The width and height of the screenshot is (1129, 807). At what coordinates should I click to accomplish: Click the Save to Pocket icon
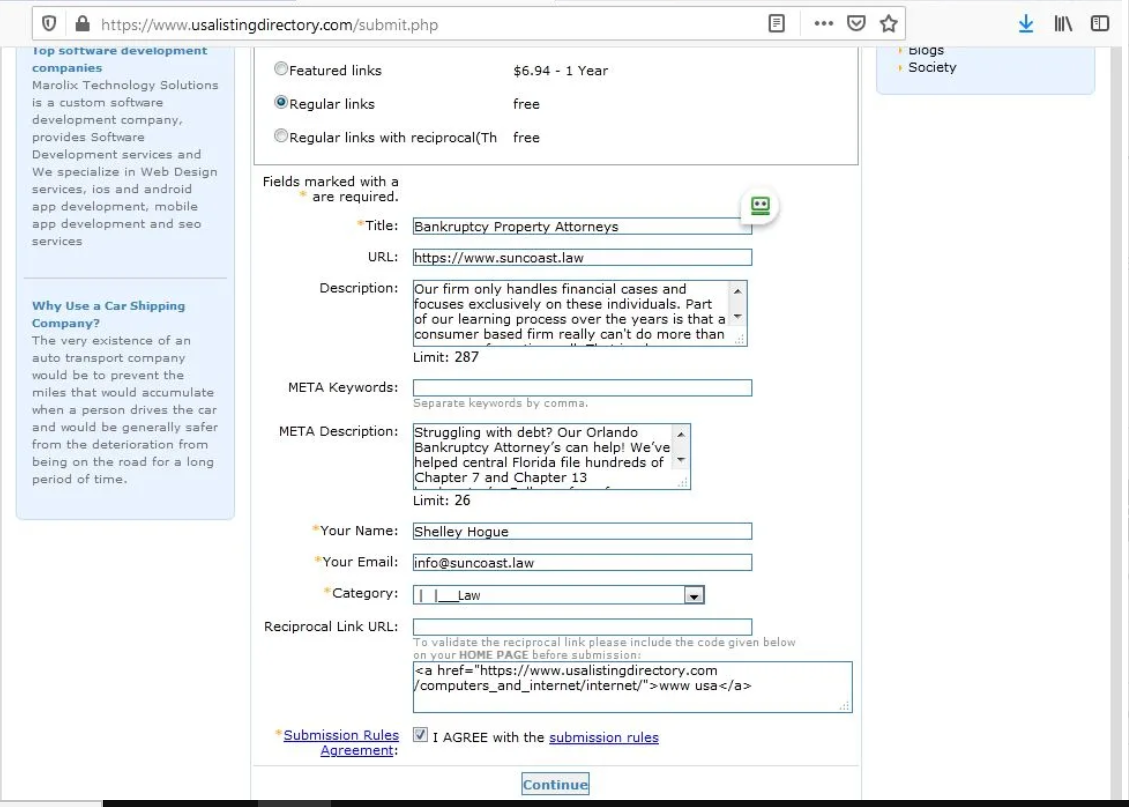pos(856,24)
